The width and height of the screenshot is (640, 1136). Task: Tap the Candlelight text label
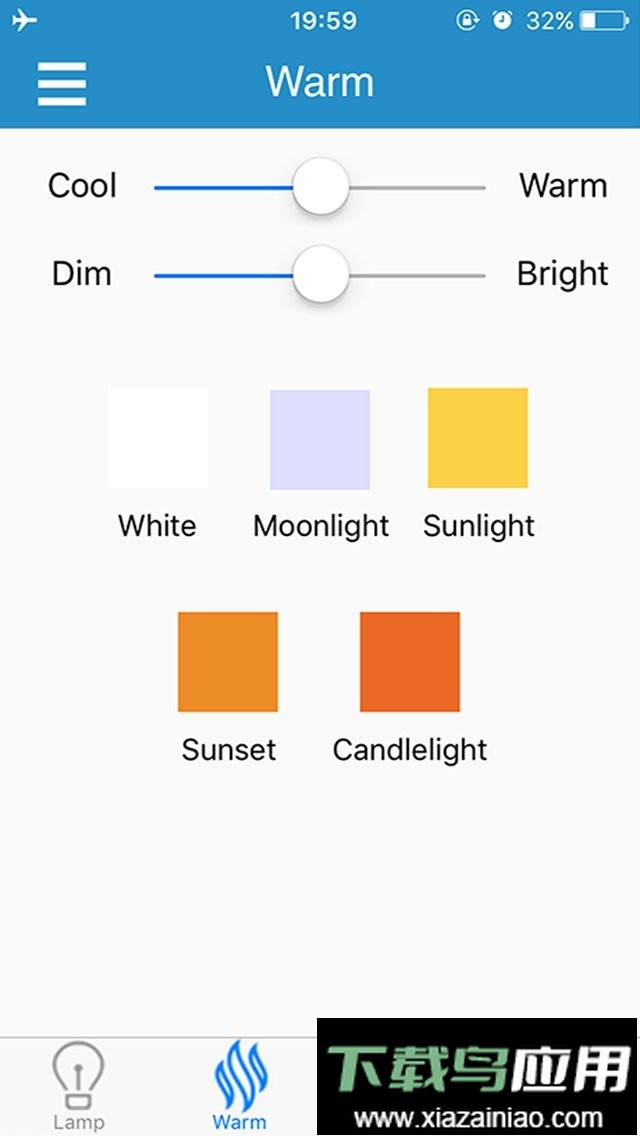click(410, 750)
